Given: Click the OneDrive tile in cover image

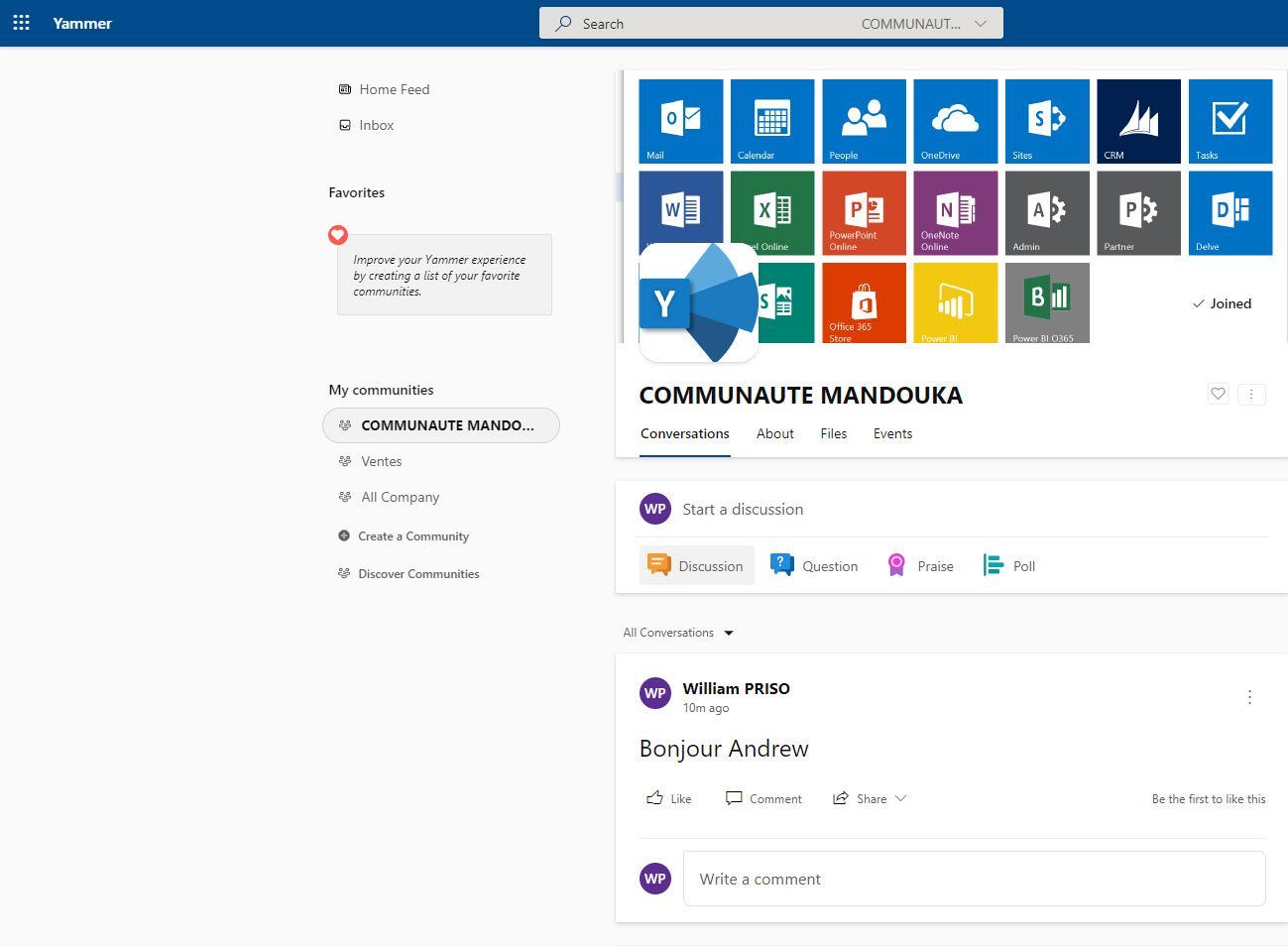Looking at the screenshot, I should [956, 121].
